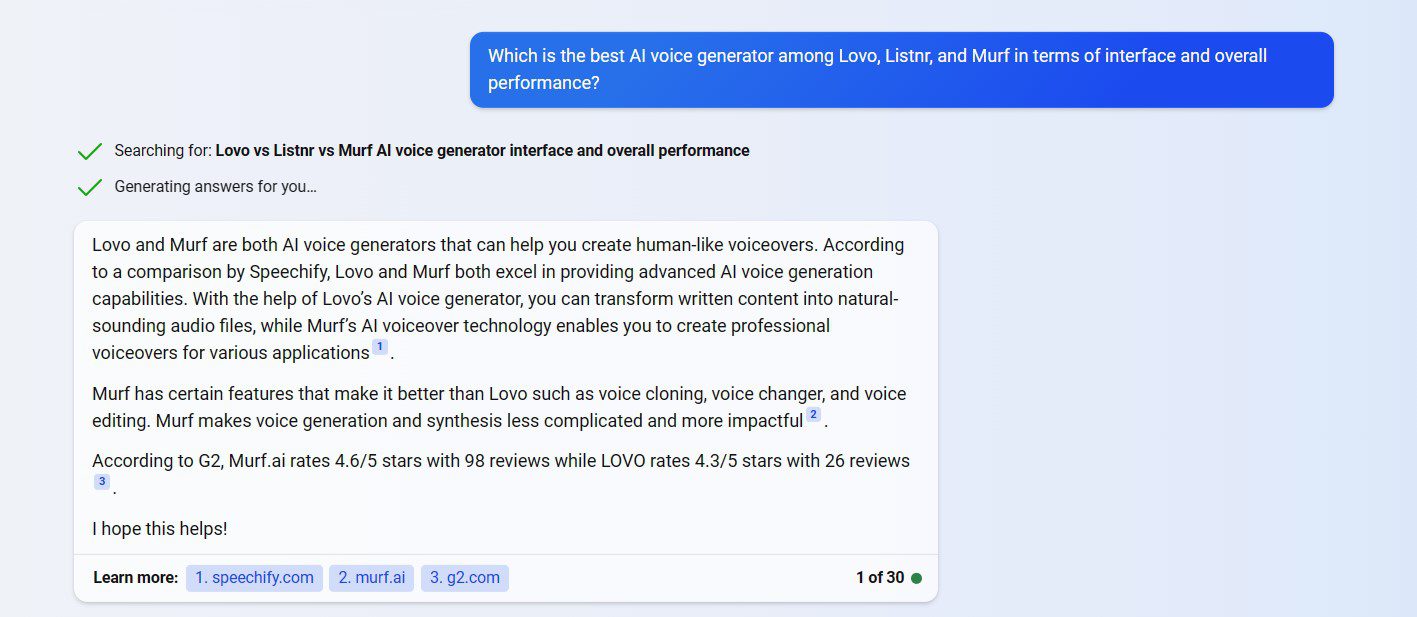Click the I hope this helps closing line

[x=159, y=528]
